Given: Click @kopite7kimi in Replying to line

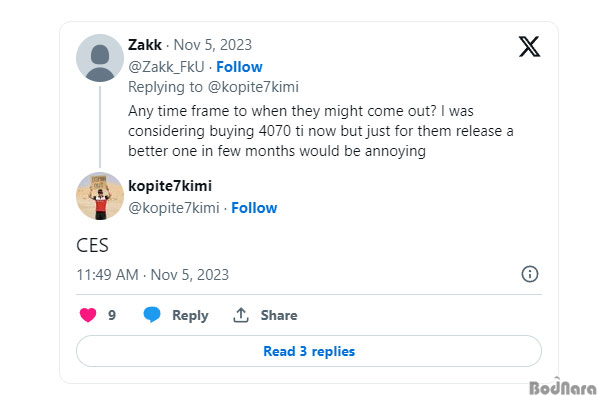Looking at the screenshot, I should coord(253,87).
